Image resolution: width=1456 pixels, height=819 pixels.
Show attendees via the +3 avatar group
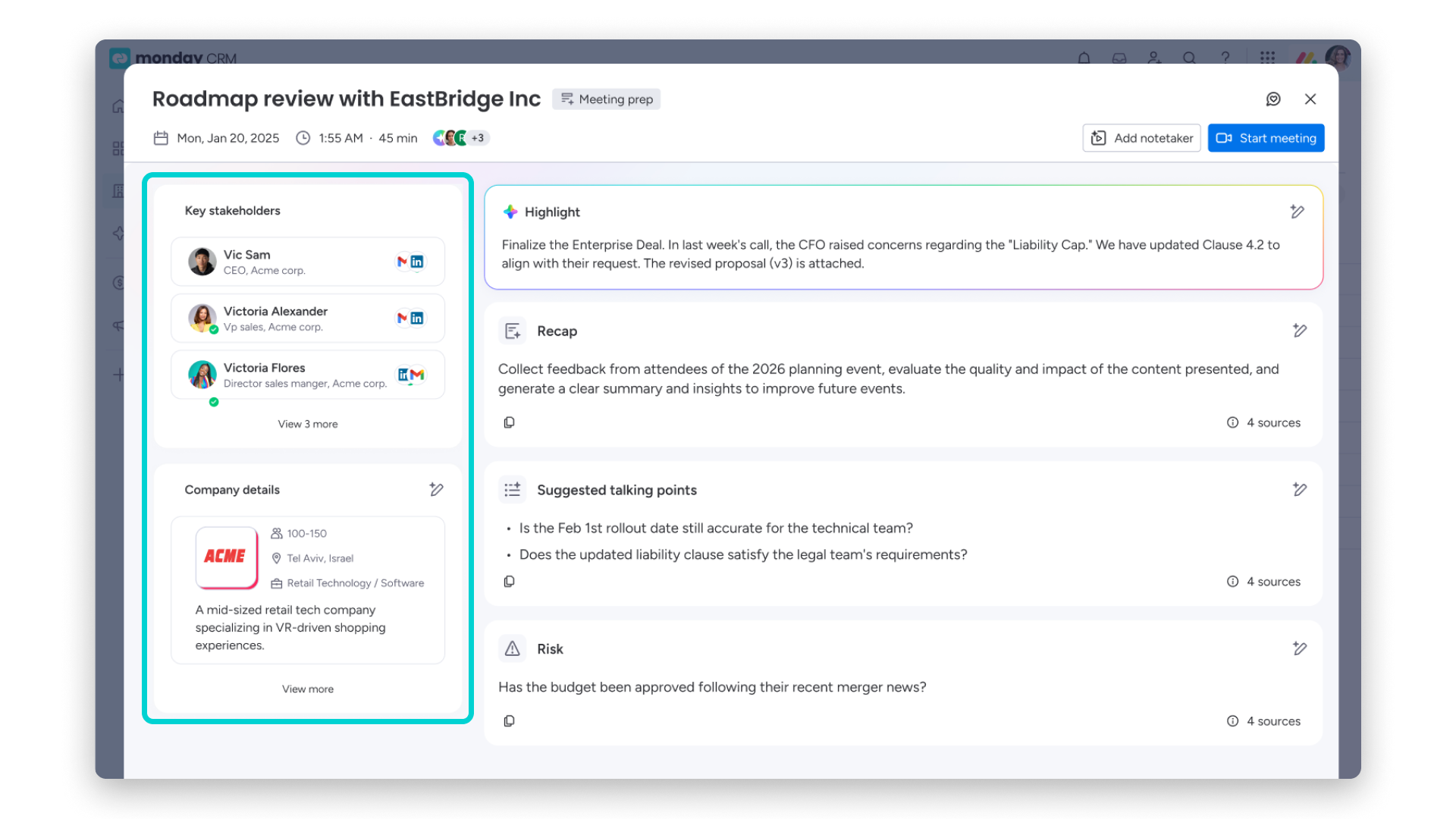tap(460, 138)
